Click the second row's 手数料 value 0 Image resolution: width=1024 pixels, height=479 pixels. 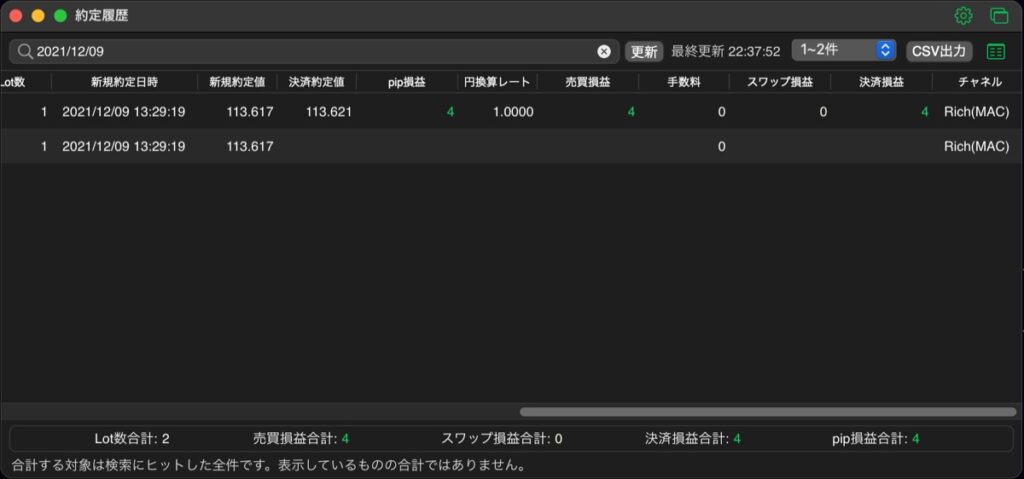[x=721, y=146]
